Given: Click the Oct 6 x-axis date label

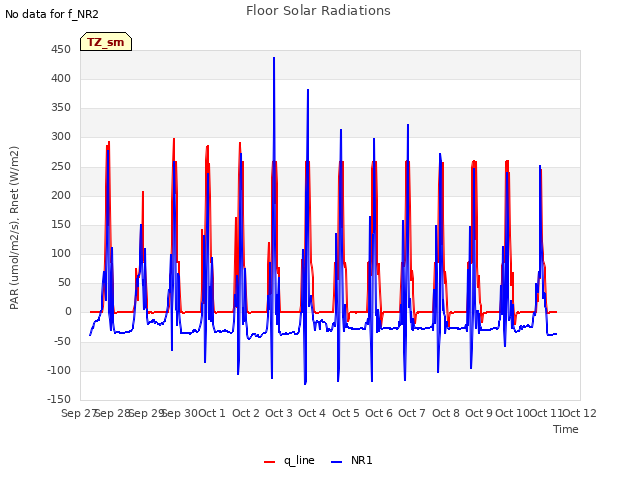Looking at the screenshot, I should coord(379,413).
